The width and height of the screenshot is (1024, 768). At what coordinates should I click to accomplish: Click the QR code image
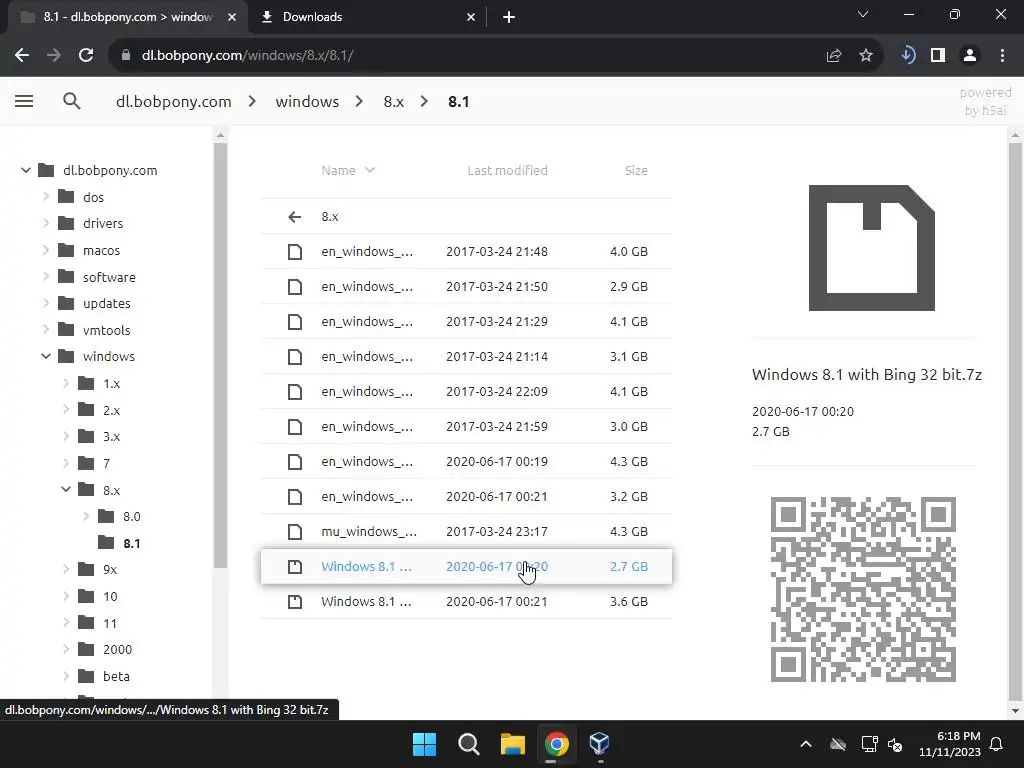[863, 589]
